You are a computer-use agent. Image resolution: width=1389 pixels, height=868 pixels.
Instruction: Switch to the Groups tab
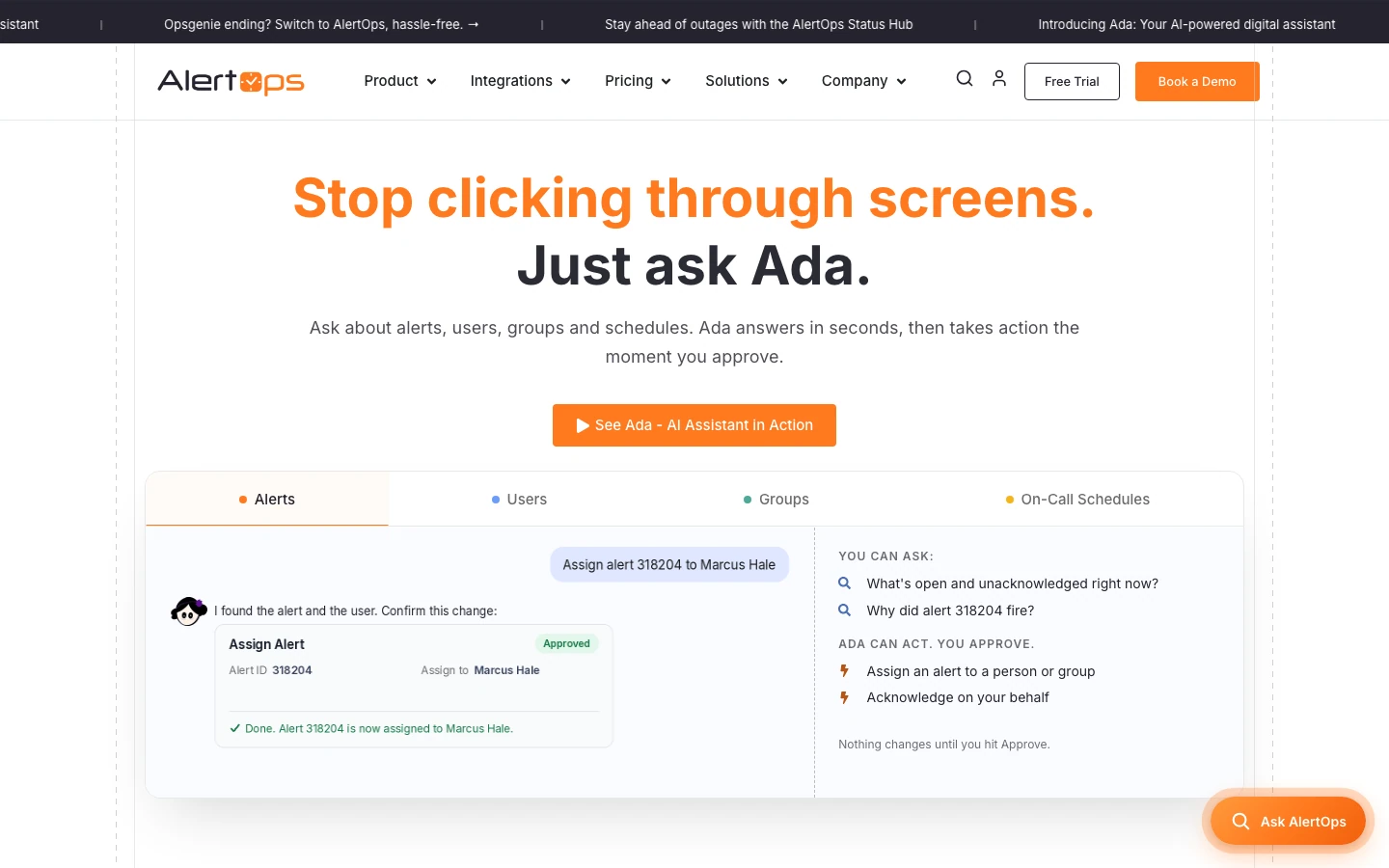tap(776, 500)
